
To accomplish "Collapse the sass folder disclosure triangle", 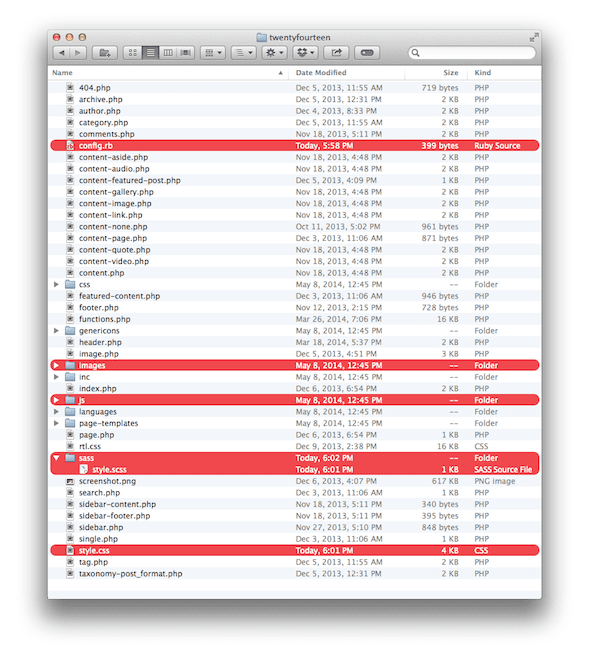I will click(x=56, y=458).
